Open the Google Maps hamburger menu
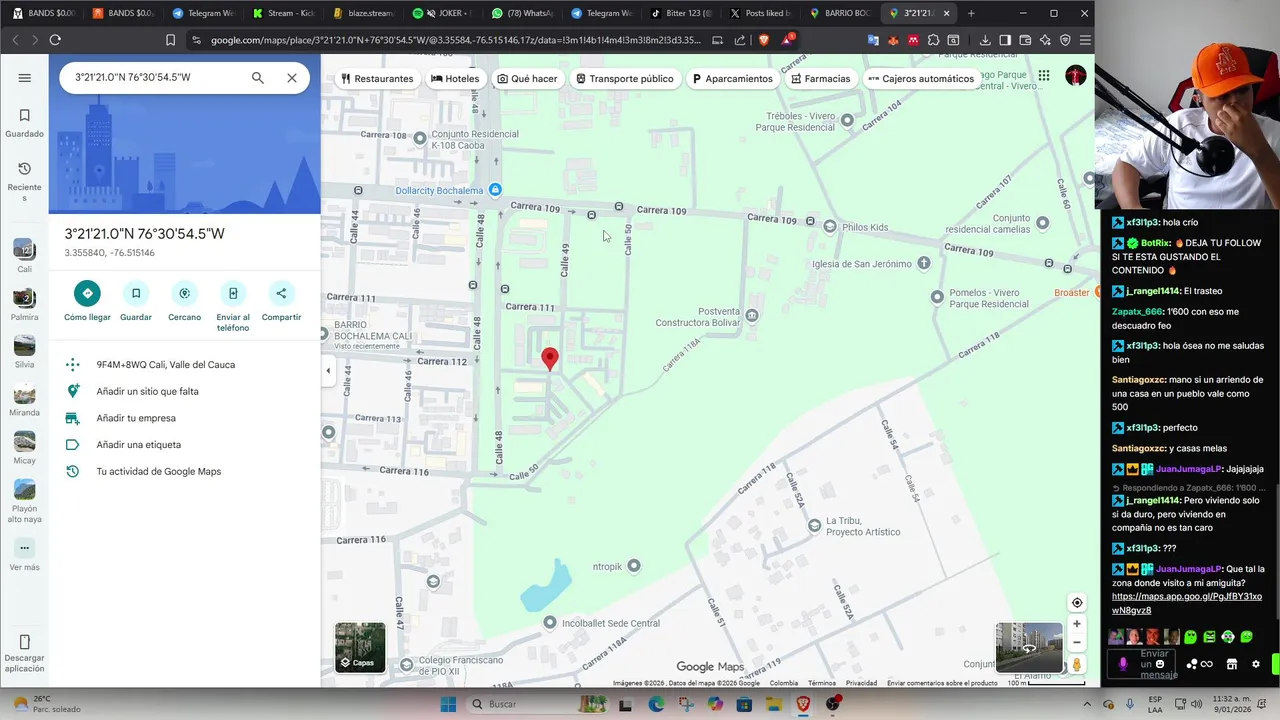This screenshot has width=1280, height=720. coord(25,78)
